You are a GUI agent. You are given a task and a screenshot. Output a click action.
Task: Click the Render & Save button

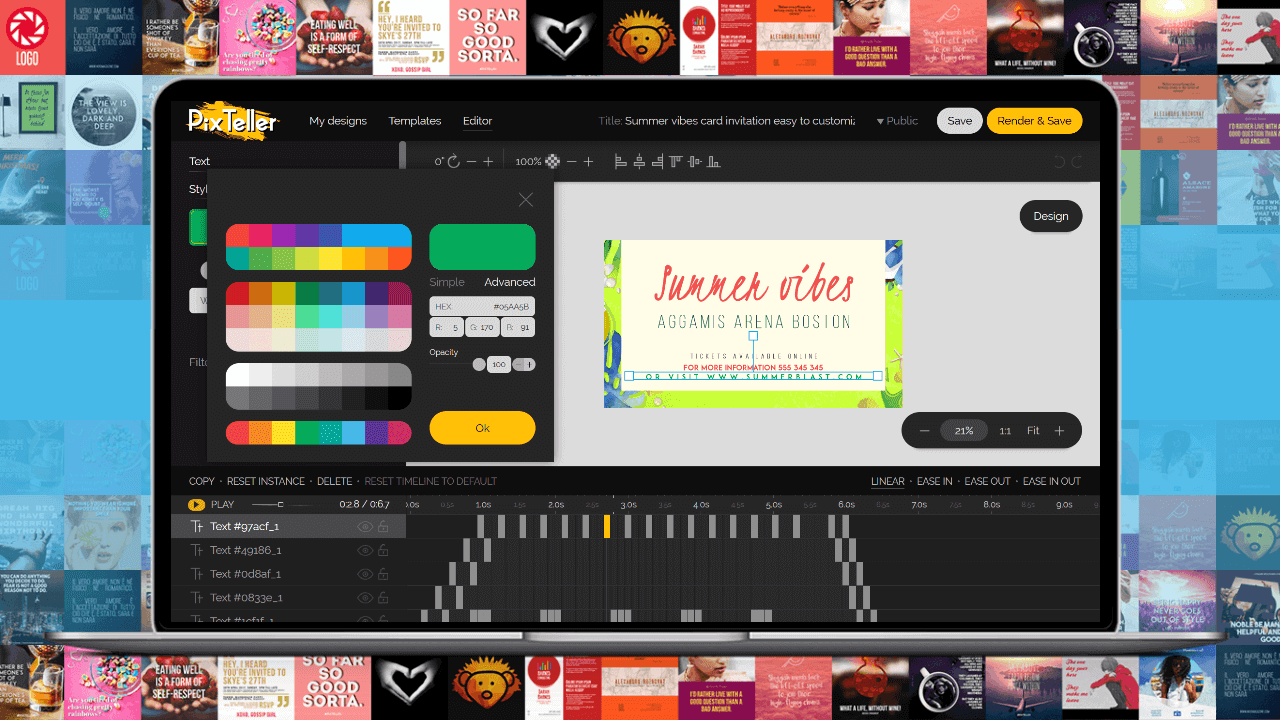(1034, 121)
